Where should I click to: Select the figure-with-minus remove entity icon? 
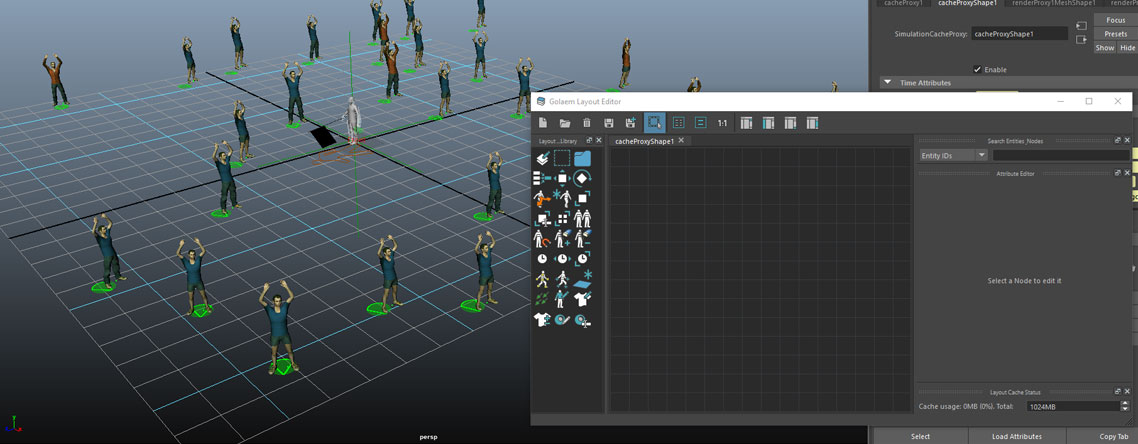[x=582, y=238]
